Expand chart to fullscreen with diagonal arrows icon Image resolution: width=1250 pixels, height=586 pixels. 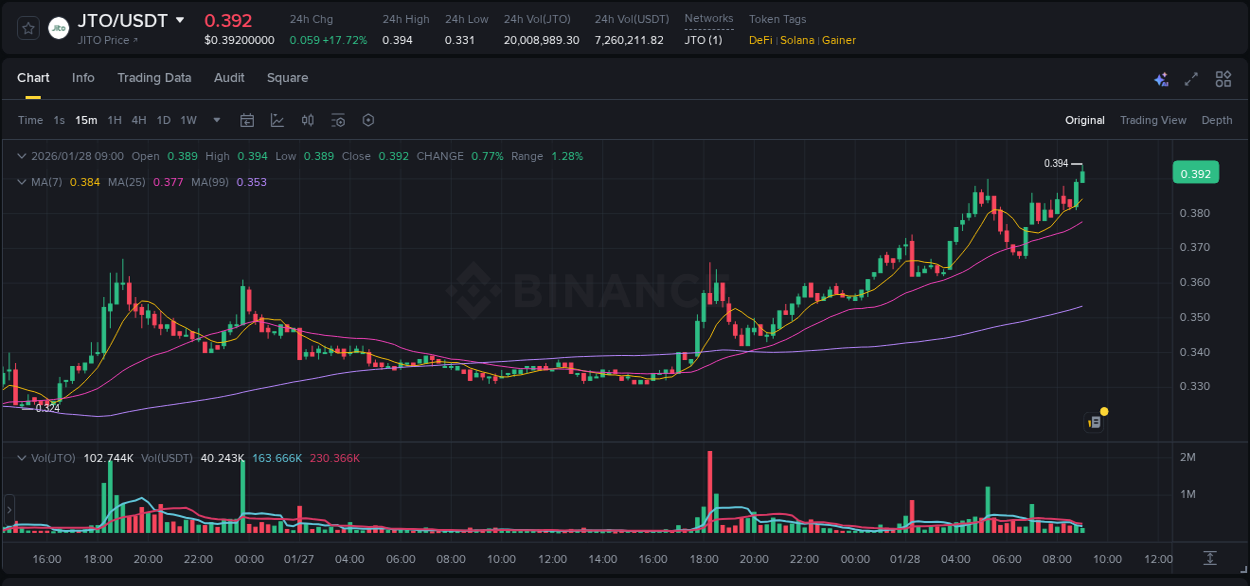point(1190,78)
